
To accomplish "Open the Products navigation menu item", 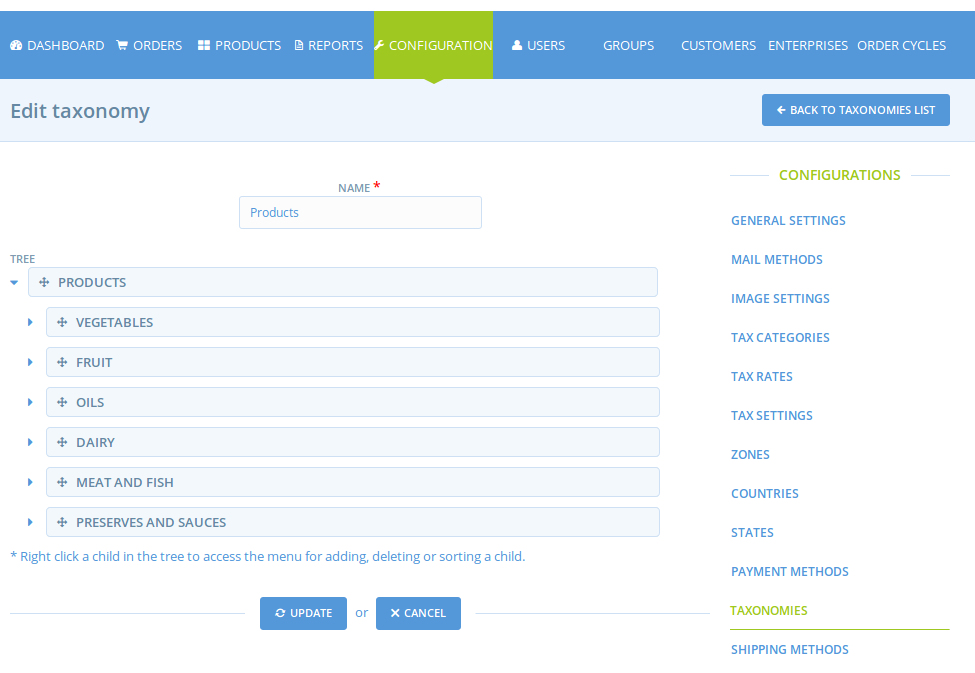I will pyautogui.click(x=239, y=45).
